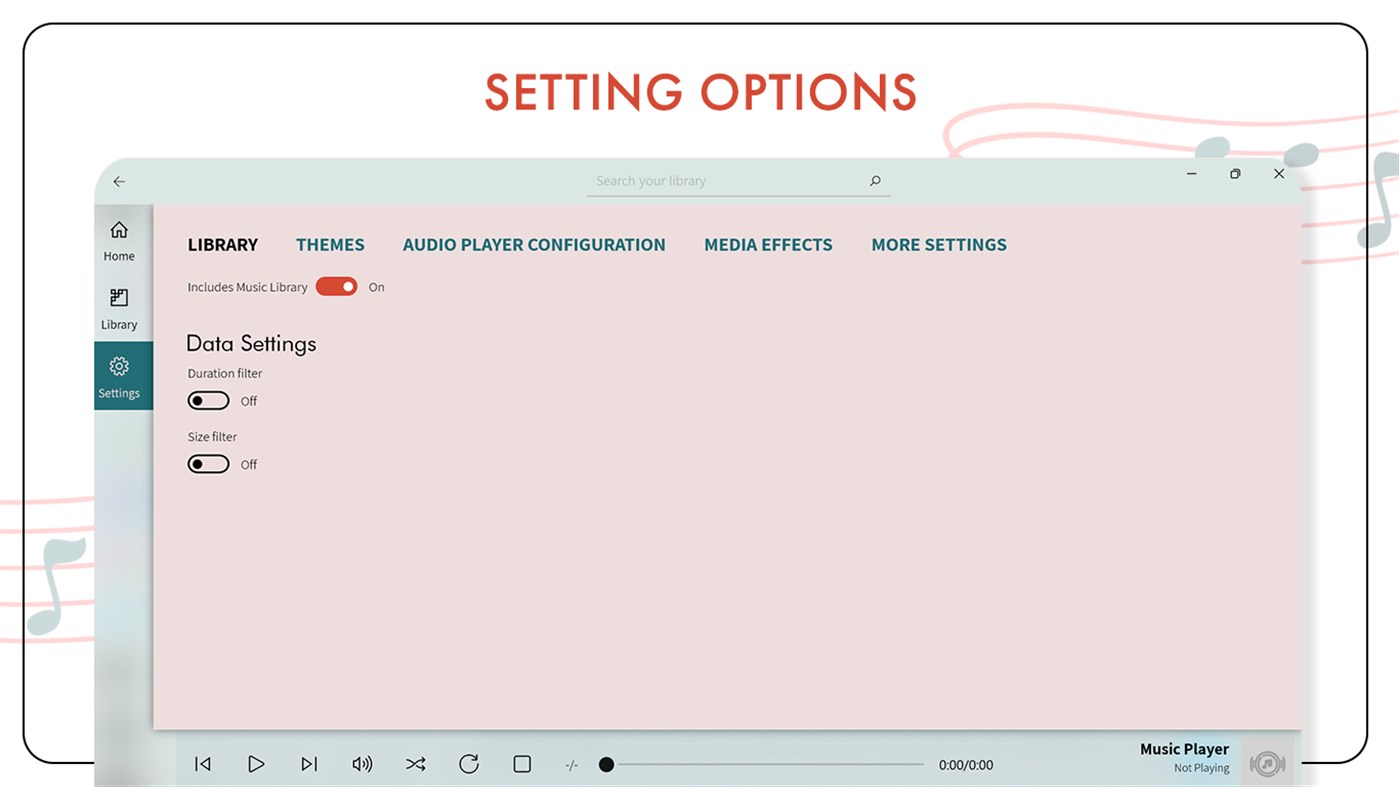The image size is (1399, 787).
Task: Enable the Size filter toggle
Action: (x=208, y=463)
